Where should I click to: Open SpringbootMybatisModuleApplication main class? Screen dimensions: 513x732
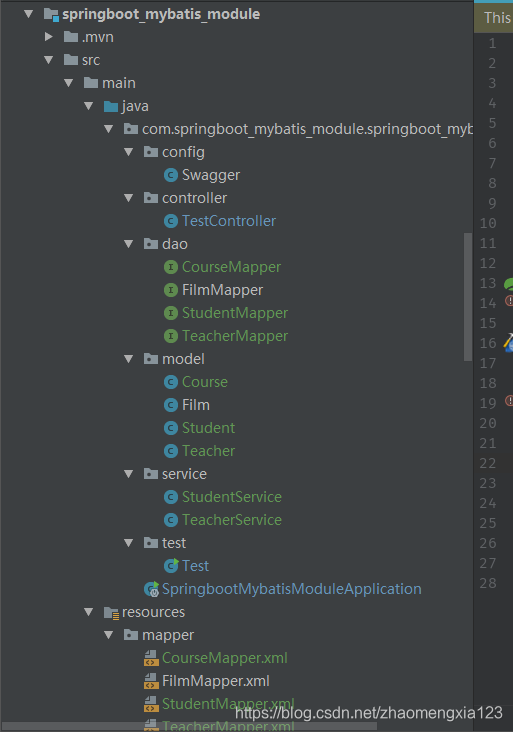[x=292, y=589]
